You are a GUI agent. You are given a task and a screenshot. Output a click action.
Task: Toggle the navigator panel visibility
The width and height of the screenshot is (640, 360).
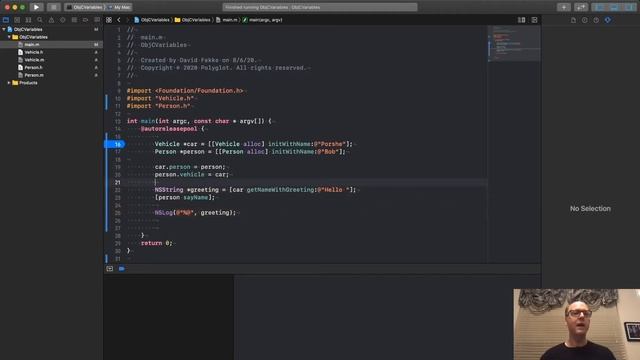pyautogui.click(x=600, y=7)
